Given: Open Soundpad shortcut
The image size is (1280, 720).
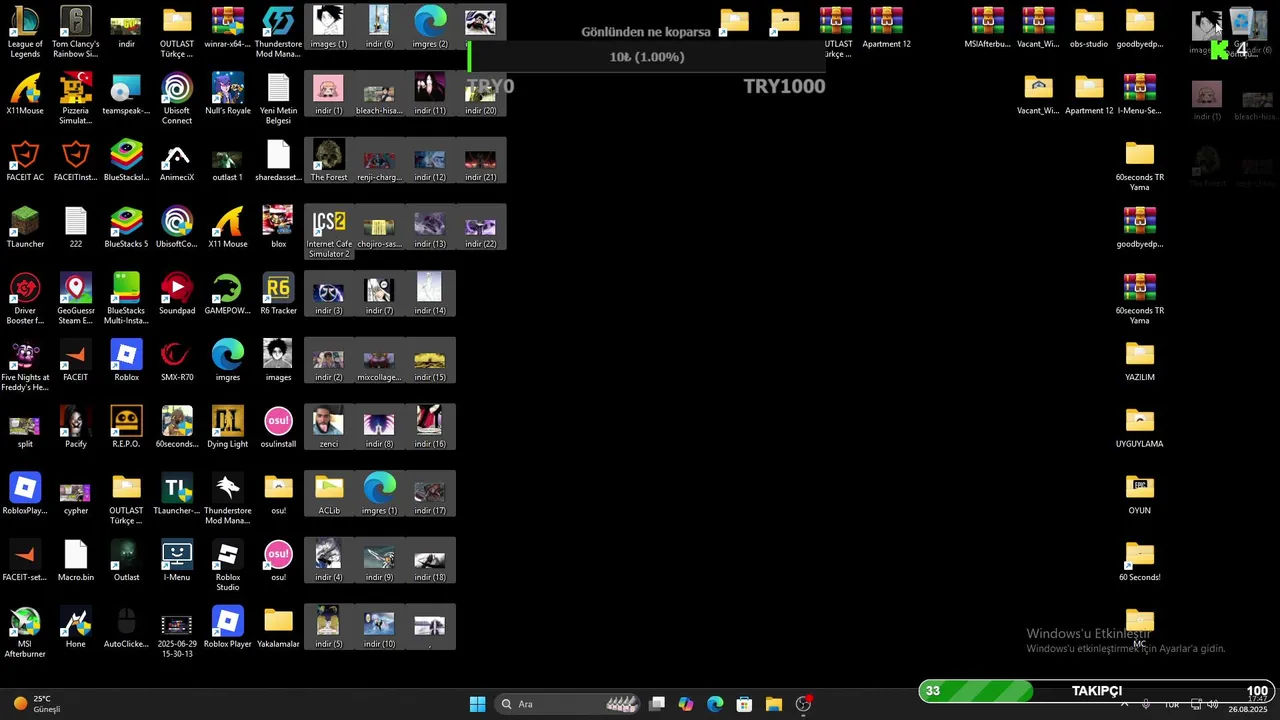Looking at the screenshot, I should tap(177, 294).
